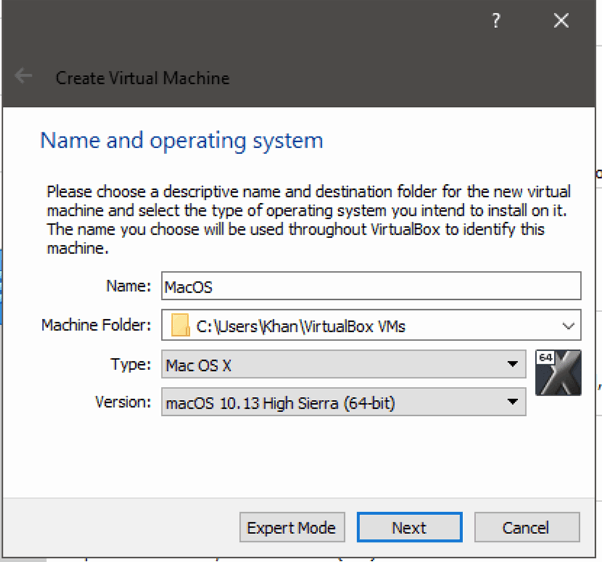602x562 pixels.
Task: Click the yellow folder icon in Machine Folder
Action: click(180, 325)
